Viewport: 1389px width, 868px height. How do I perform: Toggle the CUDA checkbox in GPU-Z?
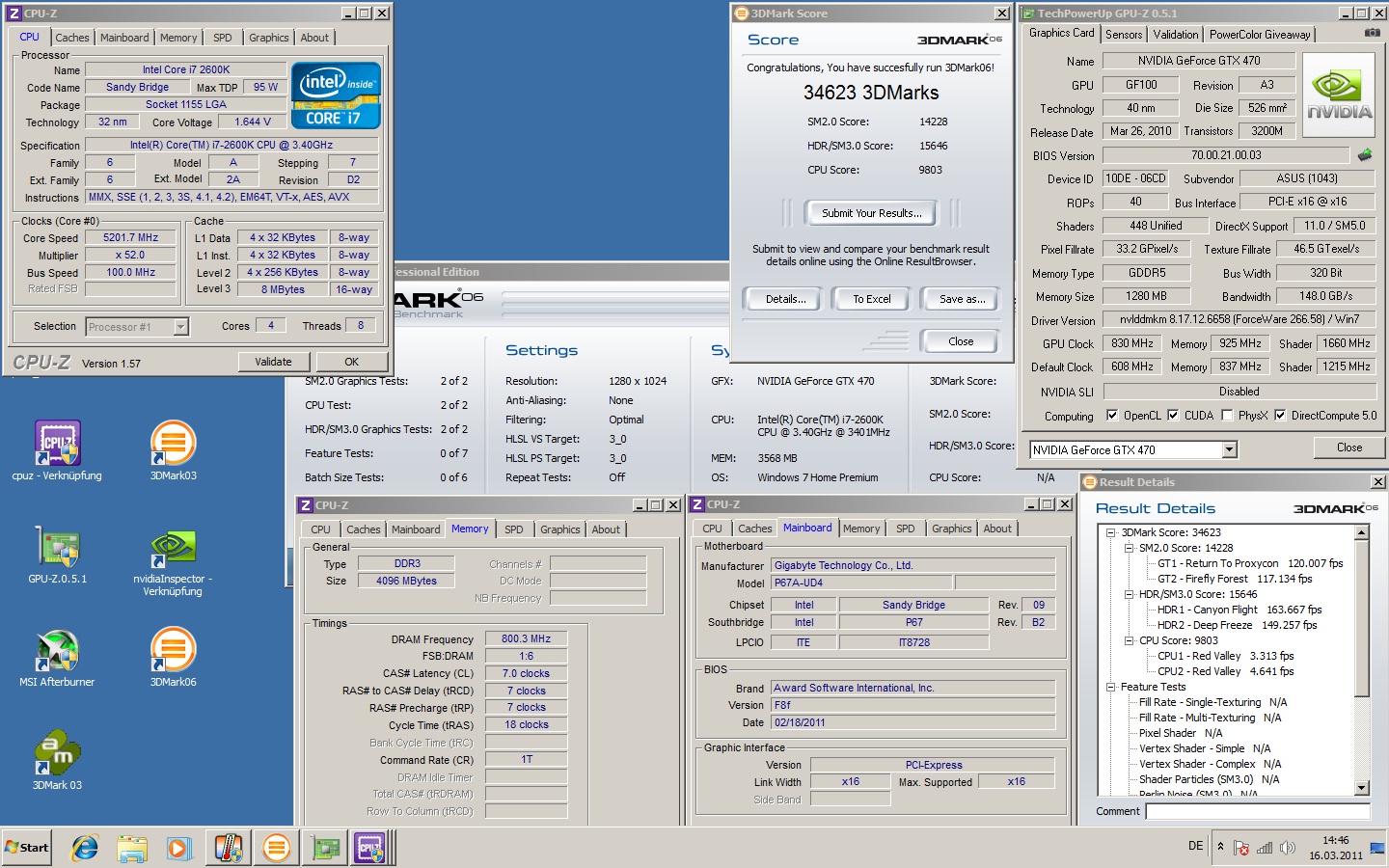1173,416
